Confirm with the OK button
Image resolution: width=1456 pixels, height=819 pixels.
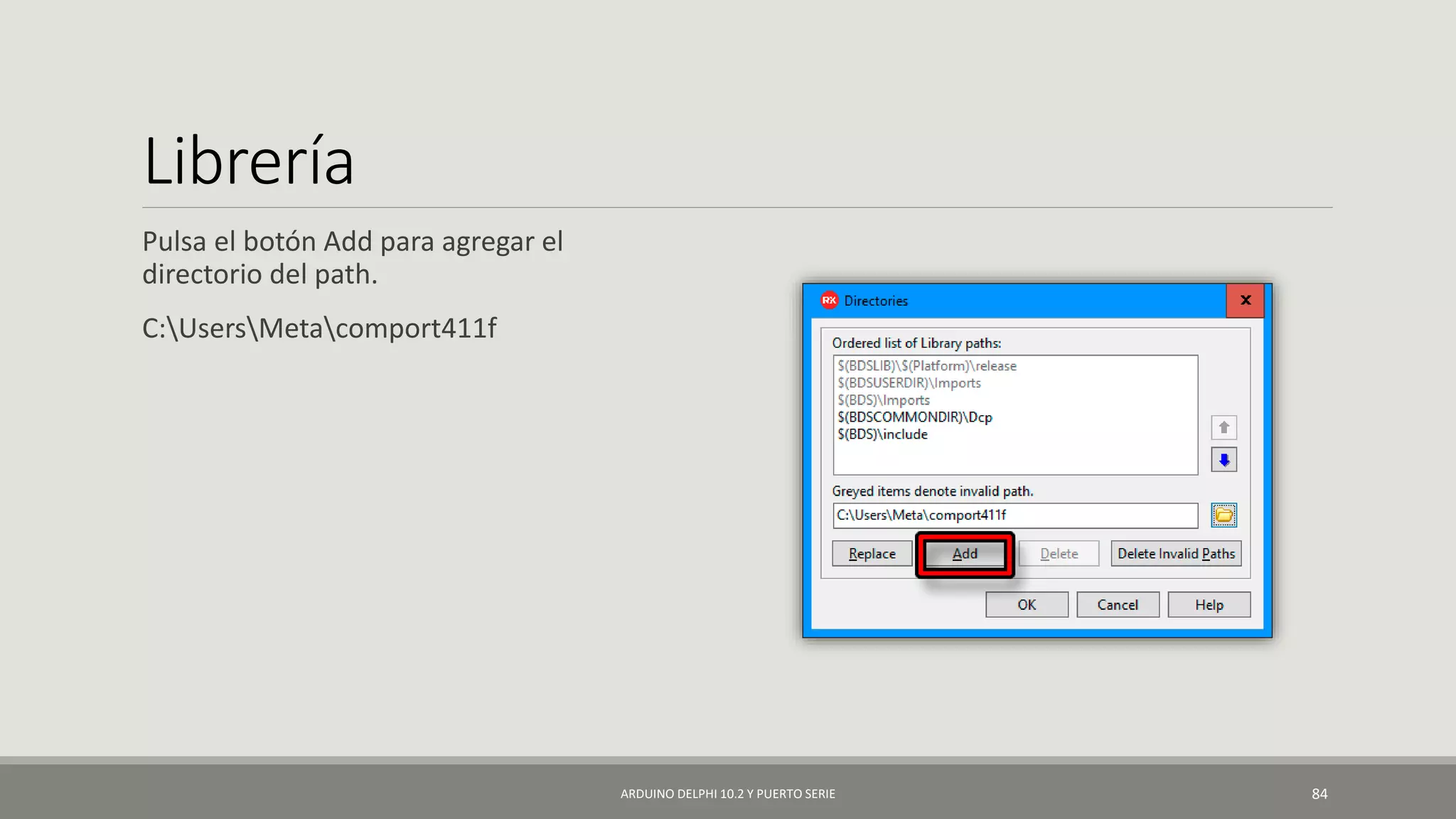(x=1027, y=605)
